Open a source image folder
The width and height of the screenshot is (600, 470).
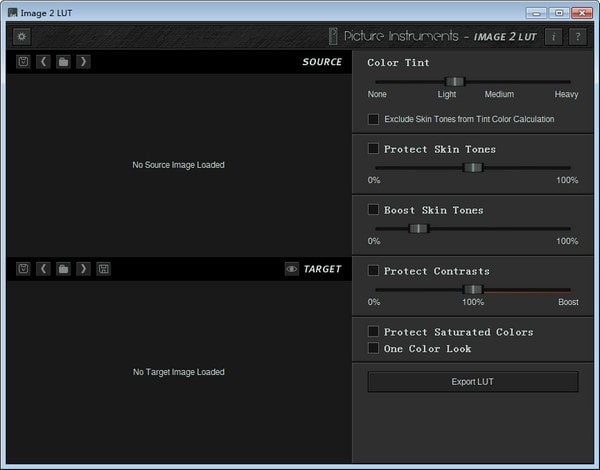click(63, 62)
